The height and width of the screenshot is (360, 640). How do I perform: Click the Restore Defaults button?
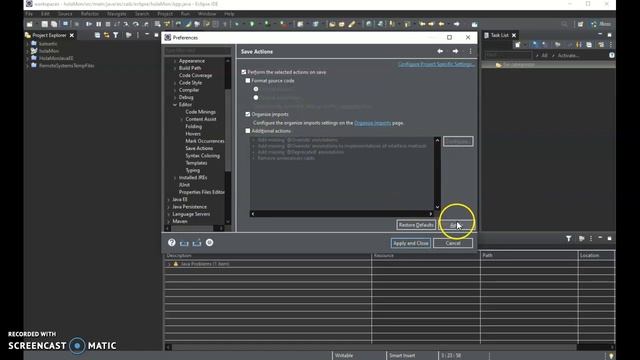coord(416,225)
